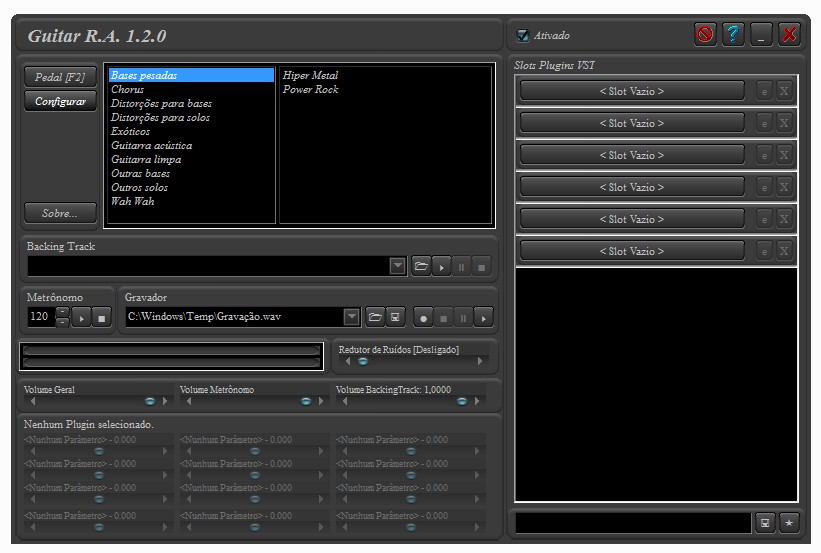821x553 pixels.
Task: Play the recorded Gravador file
Action: pos(483,317)
